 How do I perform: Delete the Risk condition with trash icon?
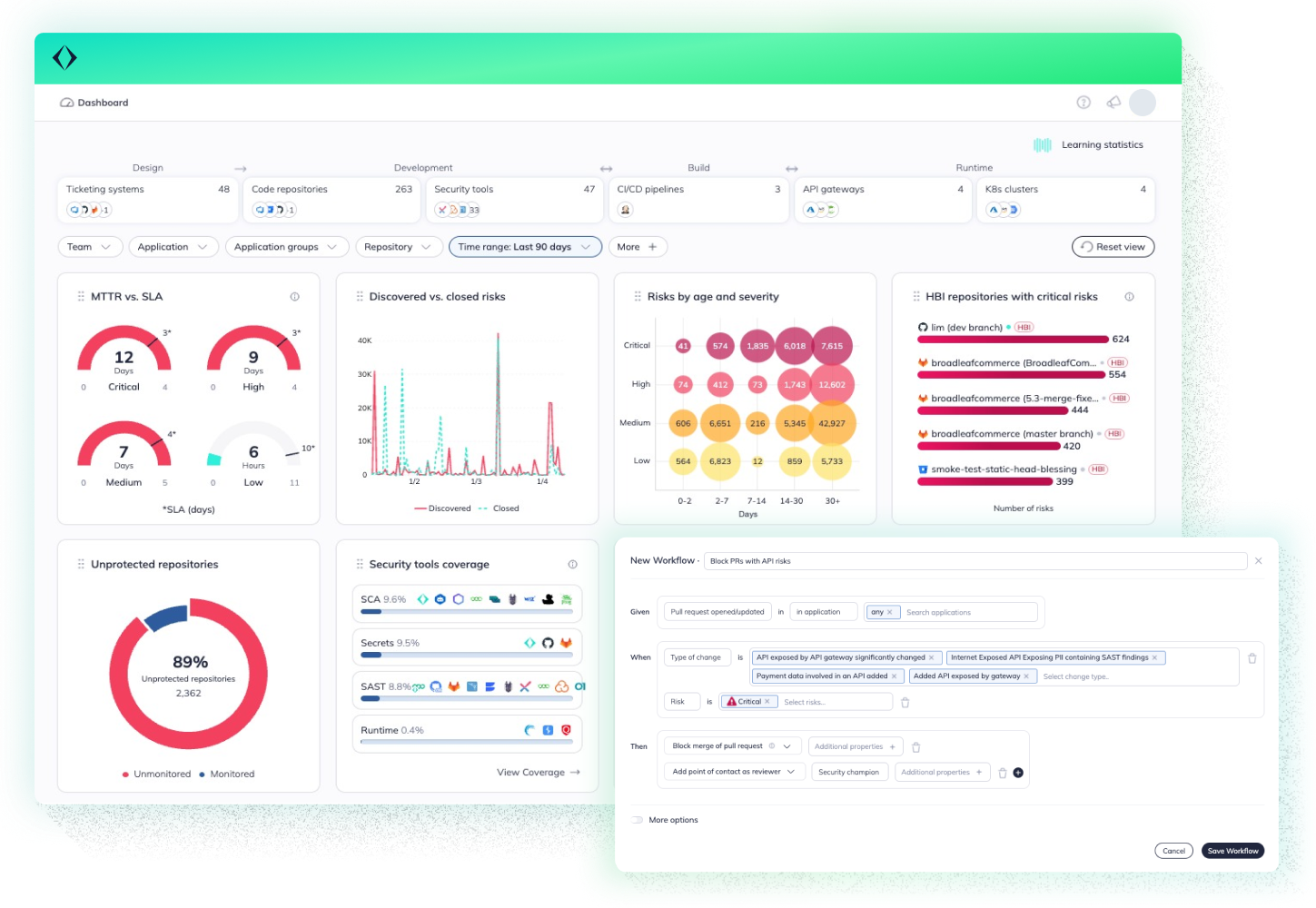905,702
